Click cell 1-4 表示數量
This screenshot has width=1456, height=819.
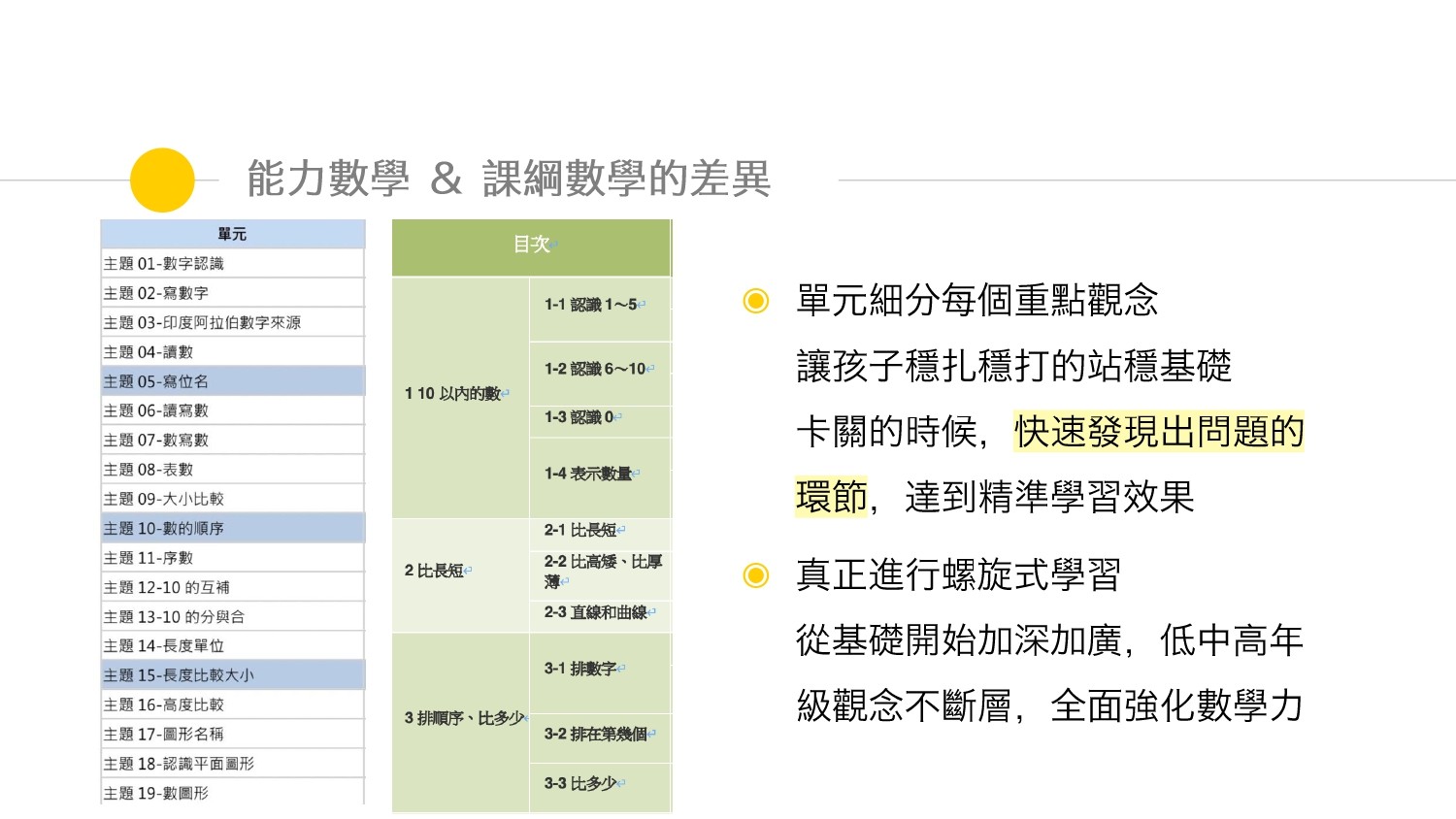[601, 477]
